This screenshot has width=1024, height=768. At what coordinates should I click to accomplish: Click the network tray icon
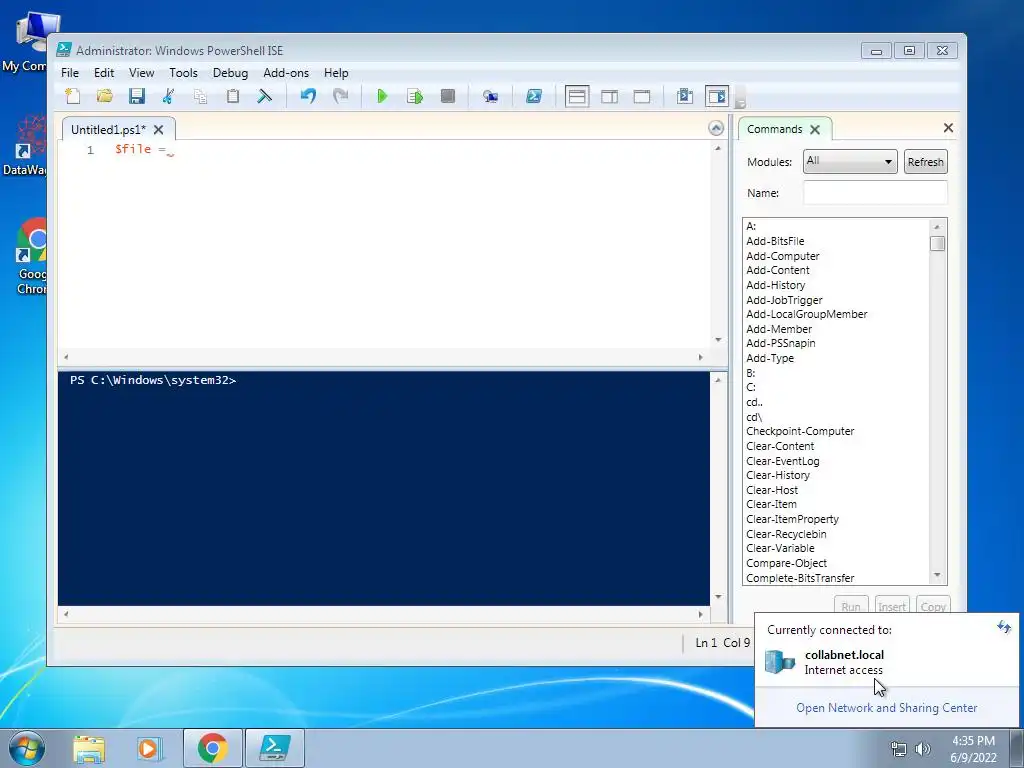tap(899, 749)
